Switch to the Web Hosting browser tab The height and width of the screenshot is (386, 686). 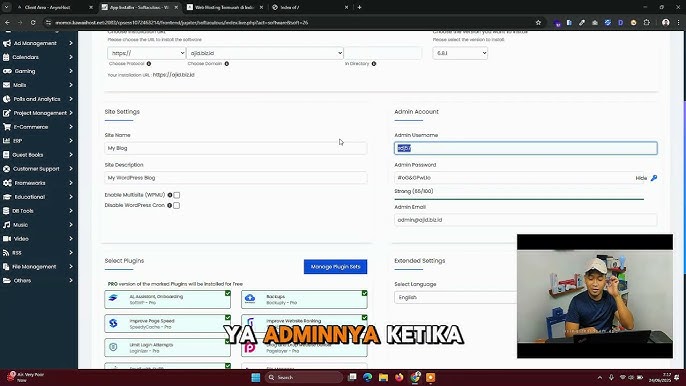click(x=224, y=7)
